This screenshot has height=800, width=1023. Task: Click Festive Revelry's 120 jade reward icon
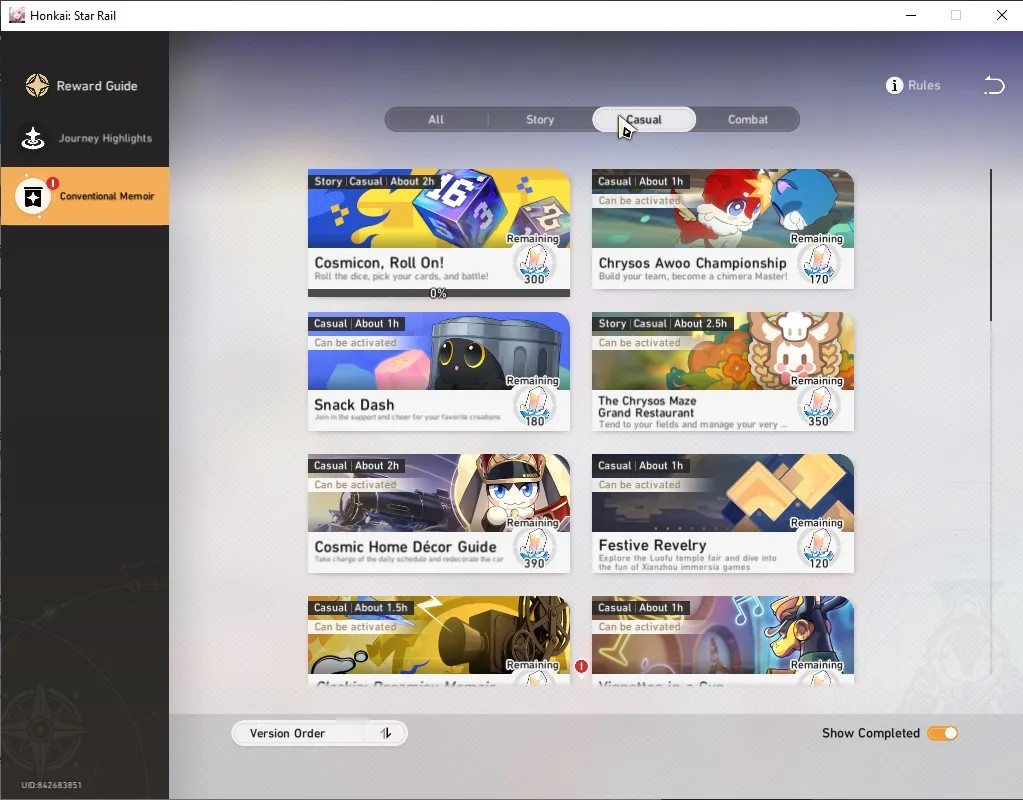pos(818,549)
